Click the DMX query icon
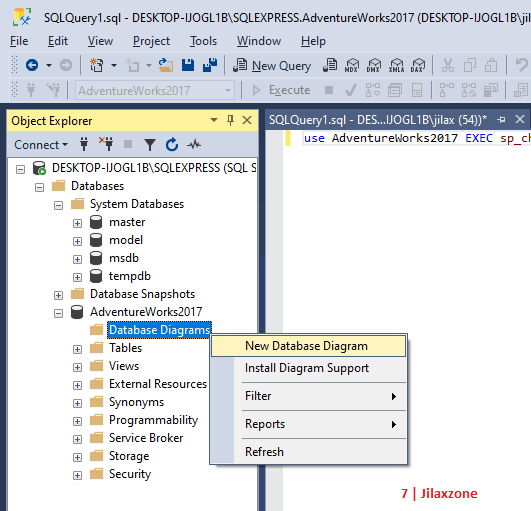The height and width of the screenshot is (511, 531). [374, 65]
